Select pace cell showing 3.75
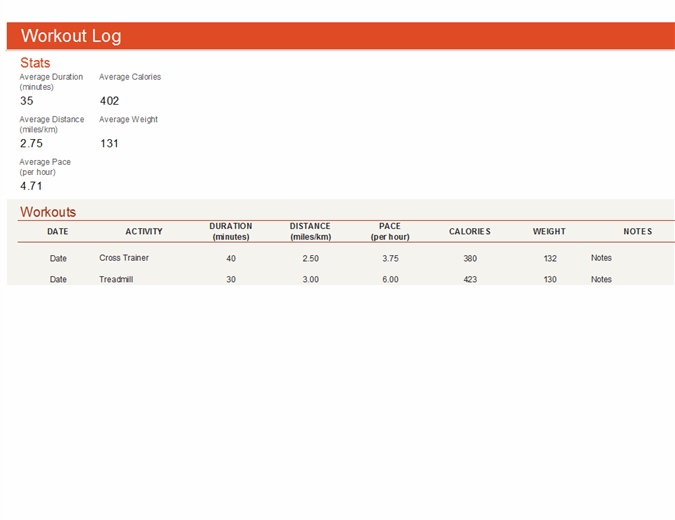 (390, 258)
